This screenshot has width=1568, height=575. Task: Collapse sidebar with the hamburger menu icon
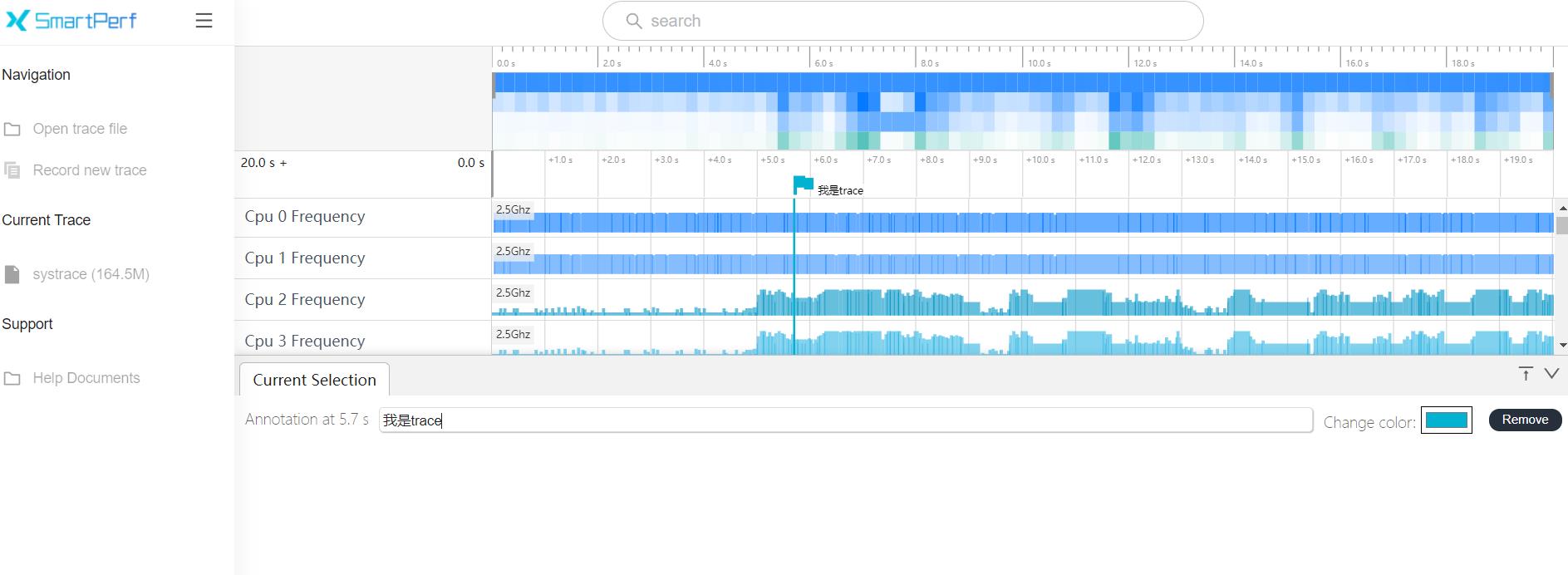pyautogui.click(x=204, y=21)
